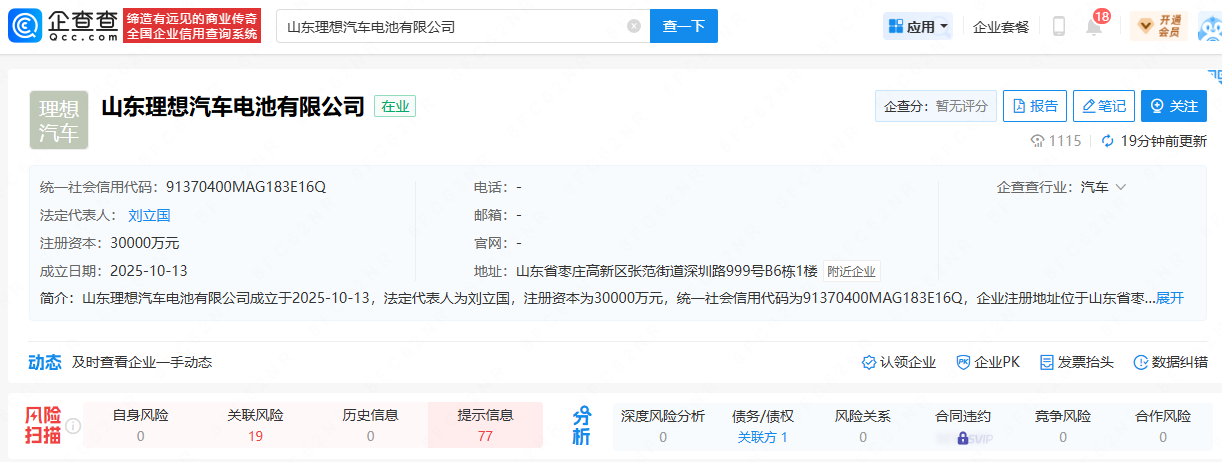This screenshot has height=462, width=1222.
Task: Click the 报告 report button
Action: 1035,106
